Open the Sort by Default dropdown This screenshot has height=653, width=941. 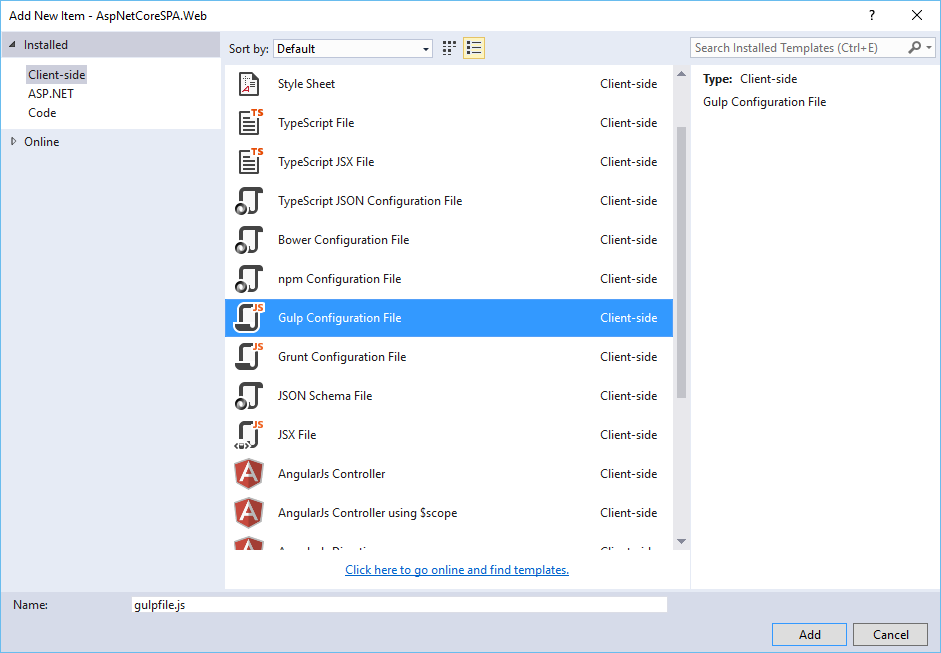coord(353,49)
